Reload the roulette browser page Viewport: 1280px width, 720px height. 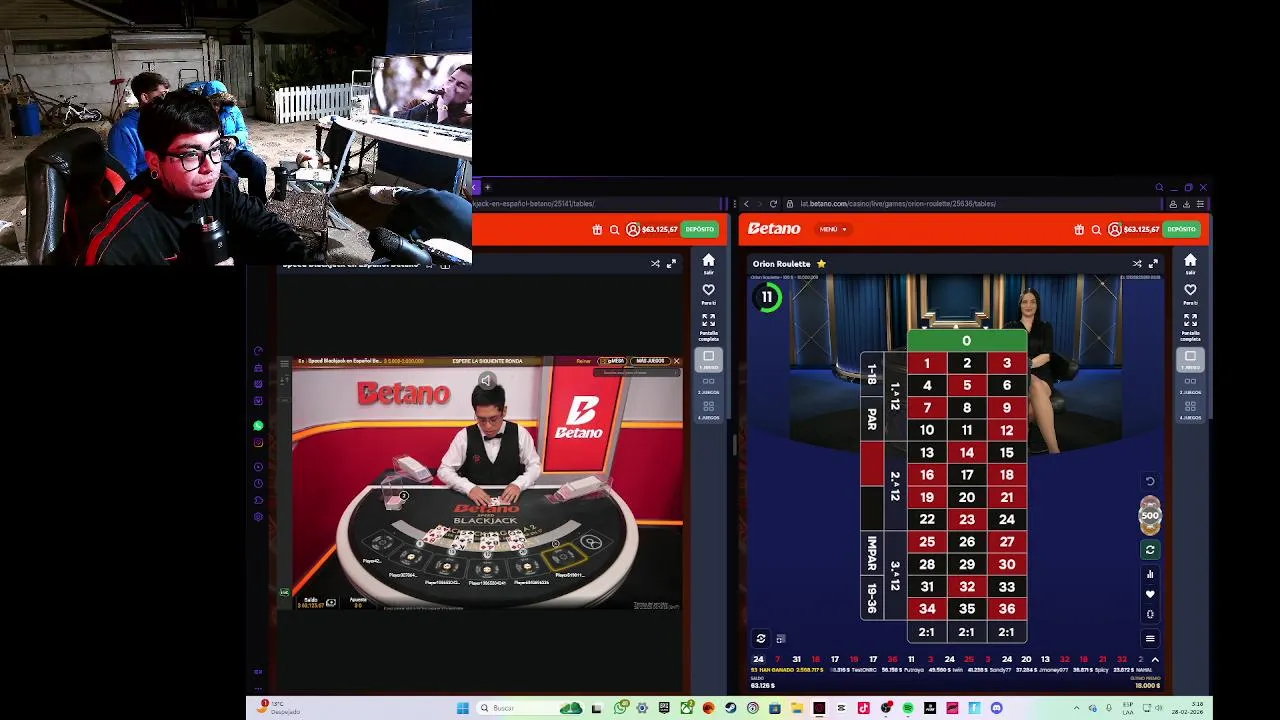point(773,204)
